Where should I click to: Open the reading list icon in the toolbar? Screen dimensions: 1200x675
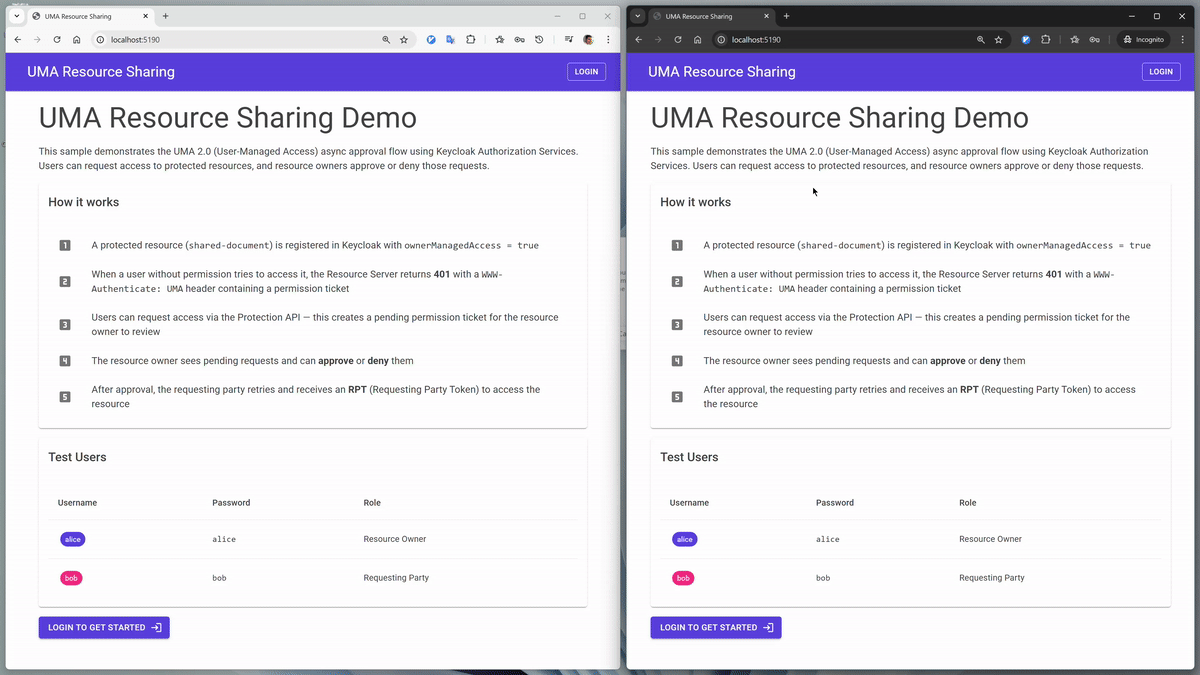(x=570, y=39)
